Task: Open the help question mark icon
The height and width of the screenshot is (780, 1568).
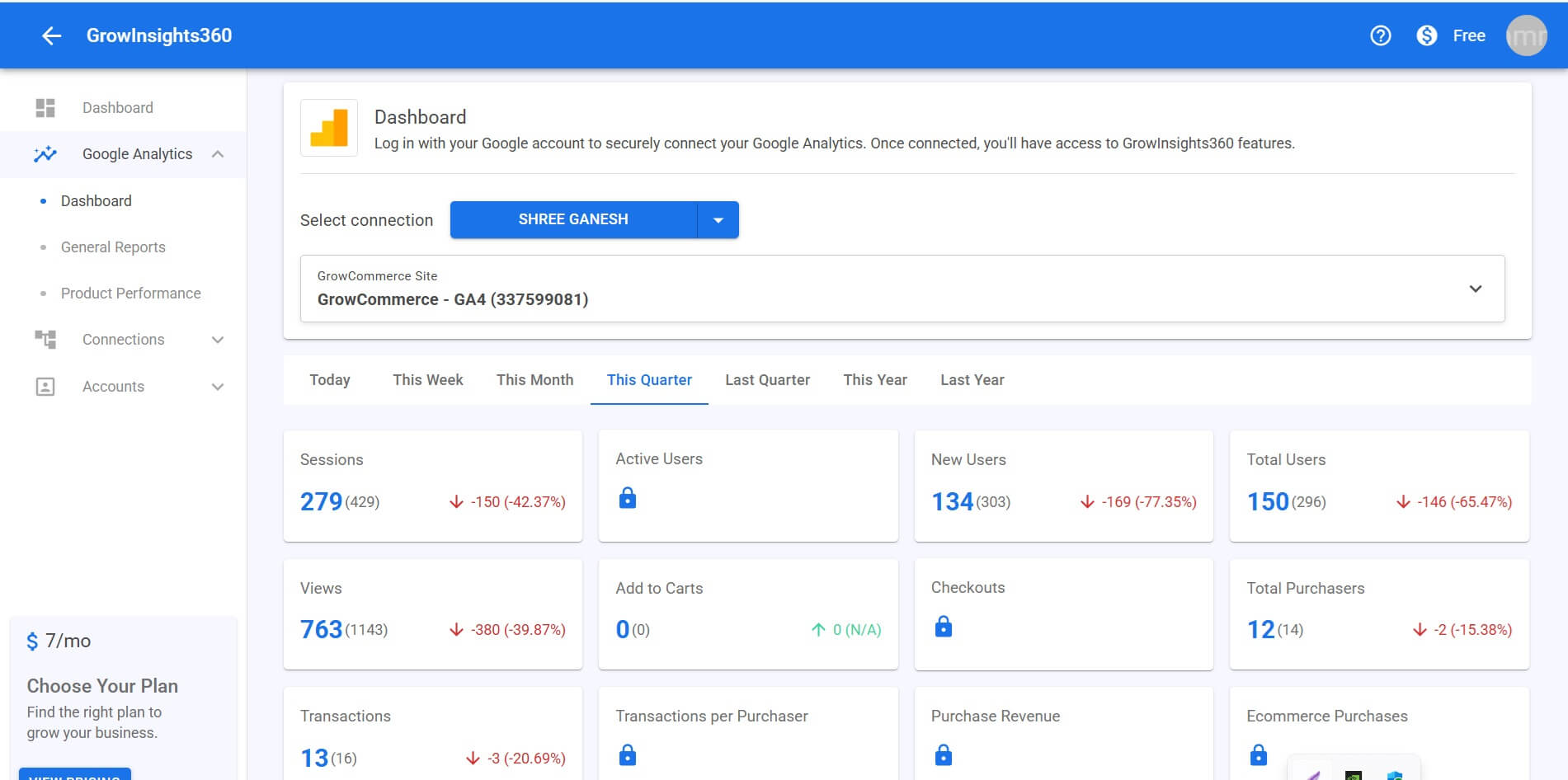Action: click(1380, 35)
